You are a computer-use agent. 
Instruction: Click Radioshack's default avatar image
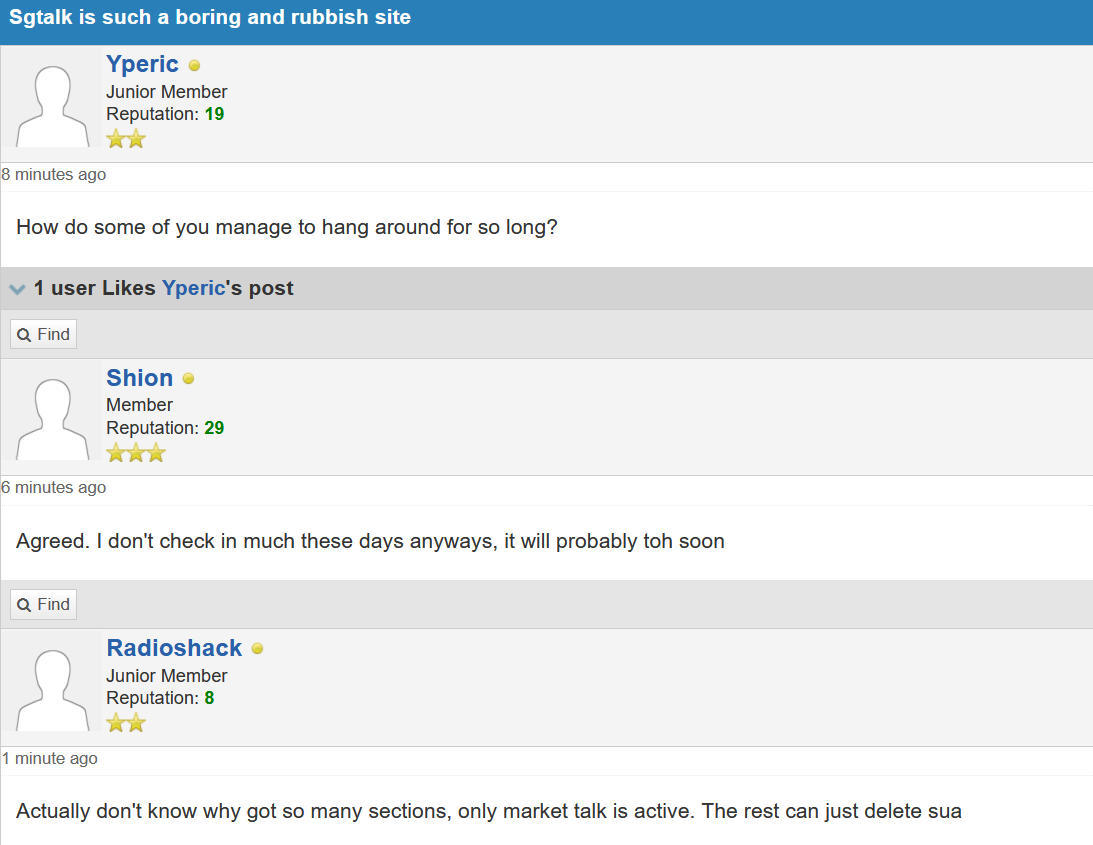(x=51, y=688)
